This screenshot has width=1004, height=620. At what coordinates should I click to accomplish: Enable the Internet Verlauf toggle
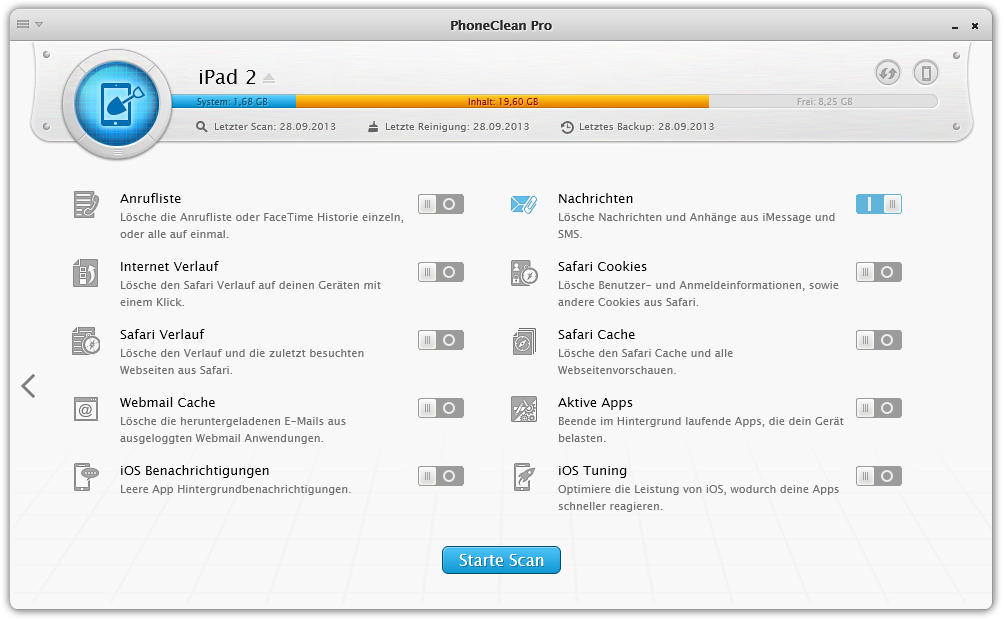point(441,272)
